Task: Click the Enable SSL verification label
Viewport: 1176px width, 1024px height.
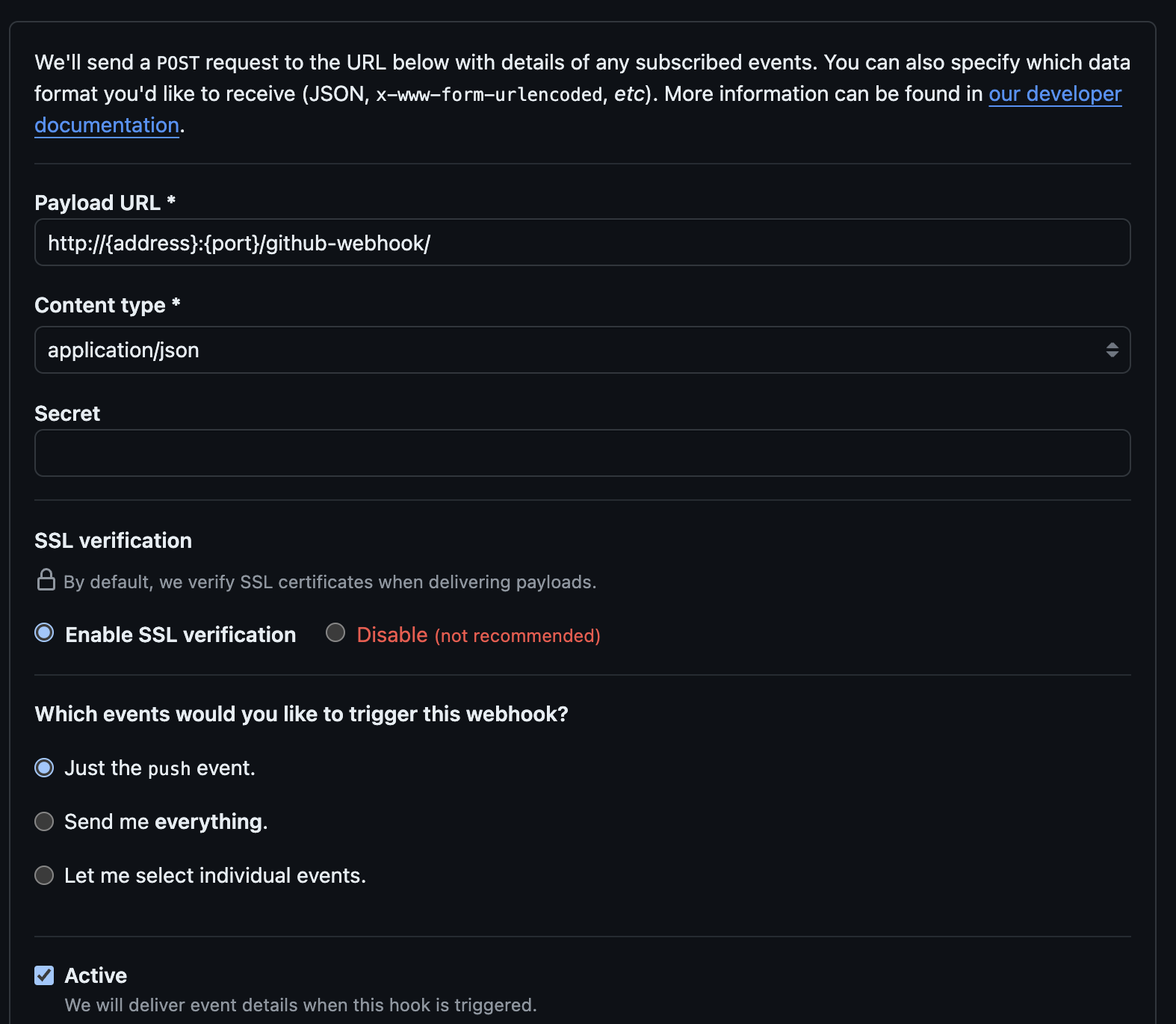Action: pyautogui.click(x=181, y=635)
